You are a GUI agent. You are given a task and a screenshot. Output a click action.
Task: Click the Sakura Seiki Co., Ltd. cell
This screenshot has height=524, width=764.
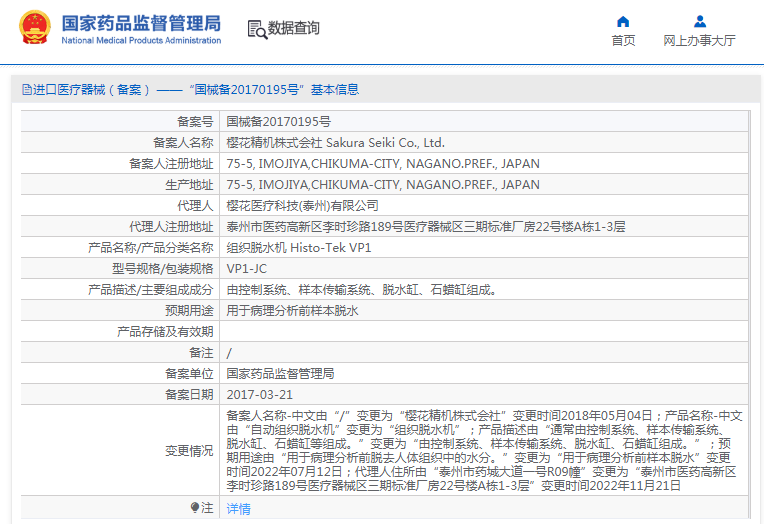[x=335, y=143]
